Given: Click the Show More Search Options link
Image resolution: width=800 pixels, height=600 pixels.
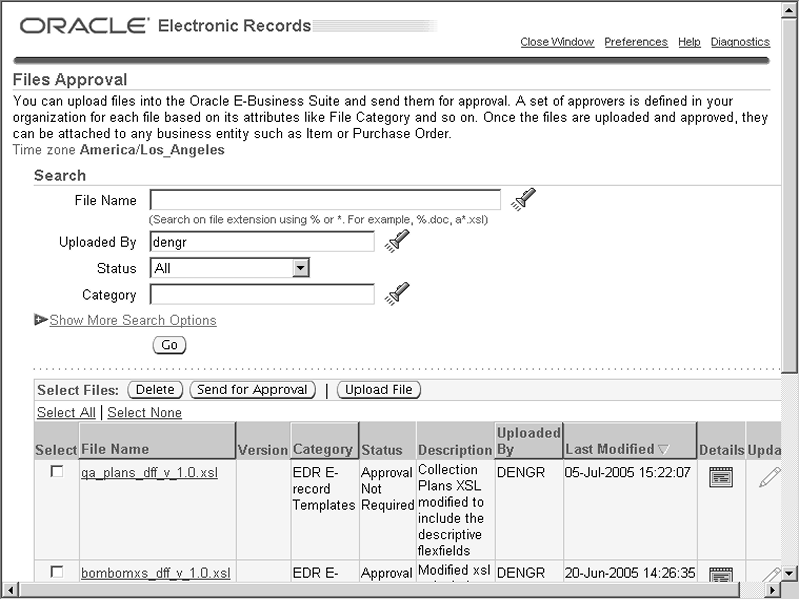Looking at the screenshot, I should tap(133, 320).
